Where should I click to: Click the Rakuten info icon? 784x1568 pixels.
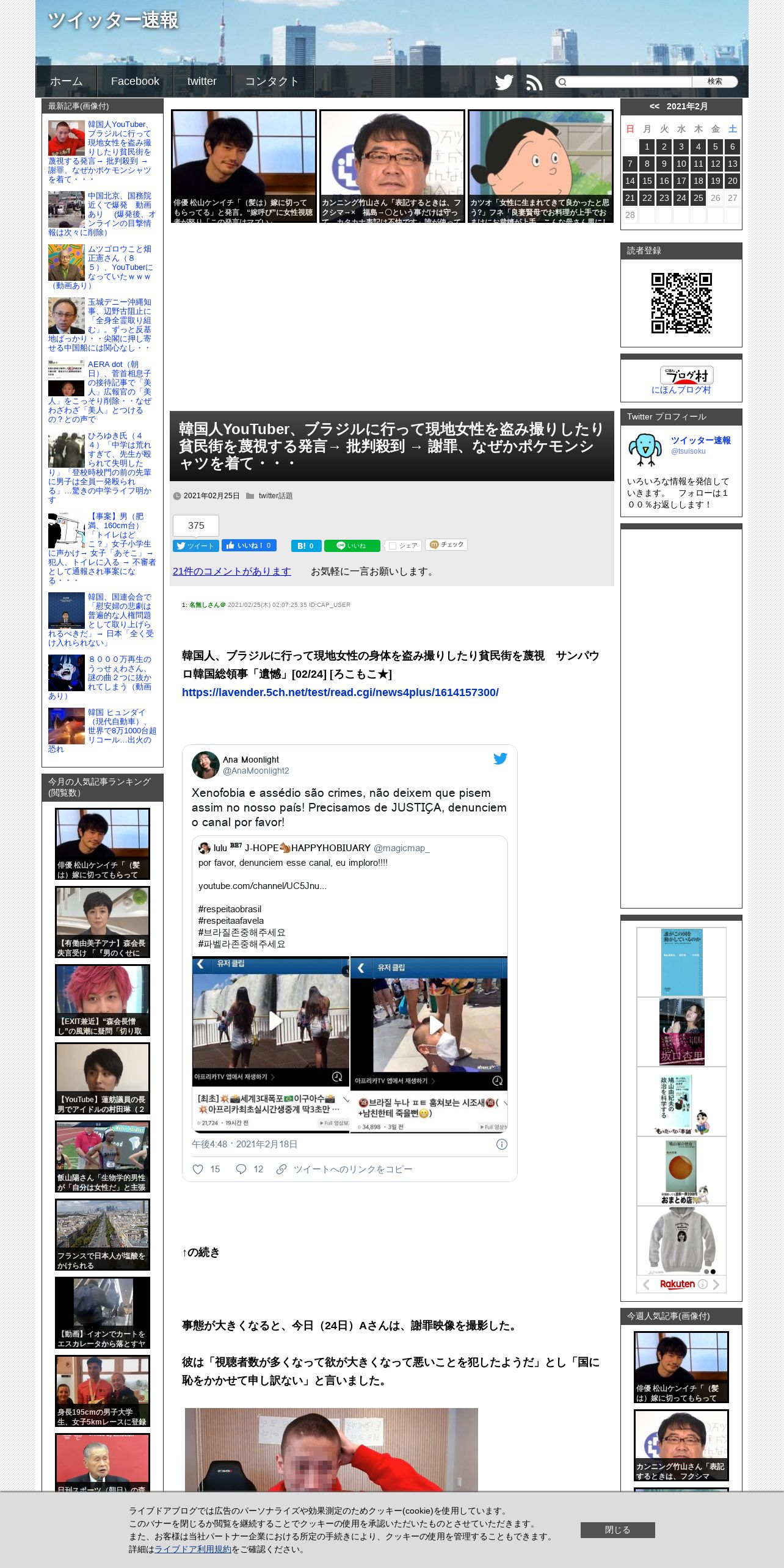703,1284
